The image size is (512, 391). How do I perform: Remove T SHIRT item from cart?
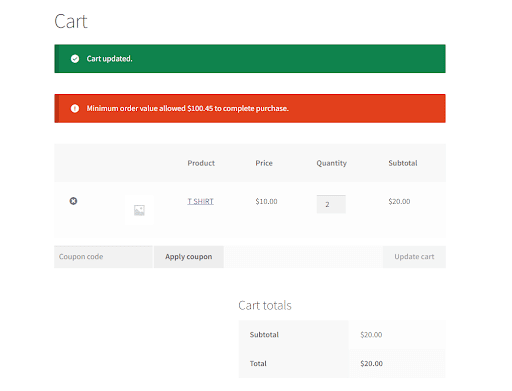click(73, 201)
